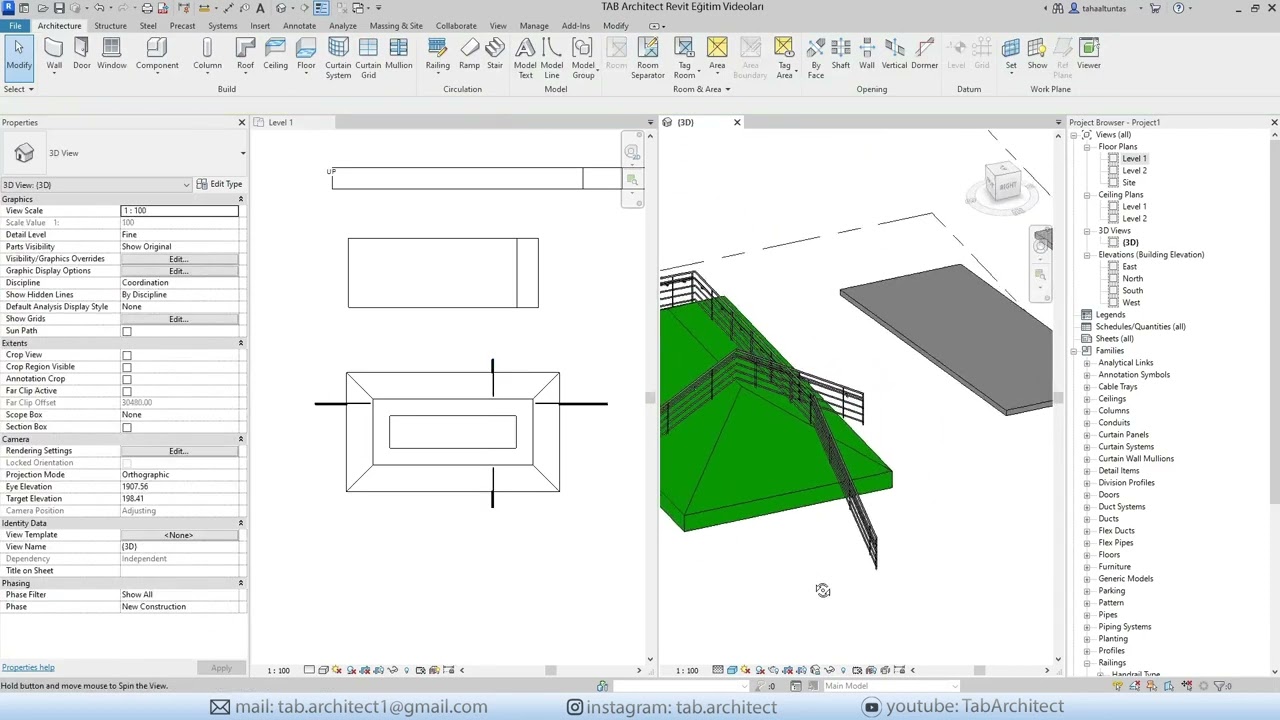Select the Model Line tool

pyautogui.click(x=552, y=58)
